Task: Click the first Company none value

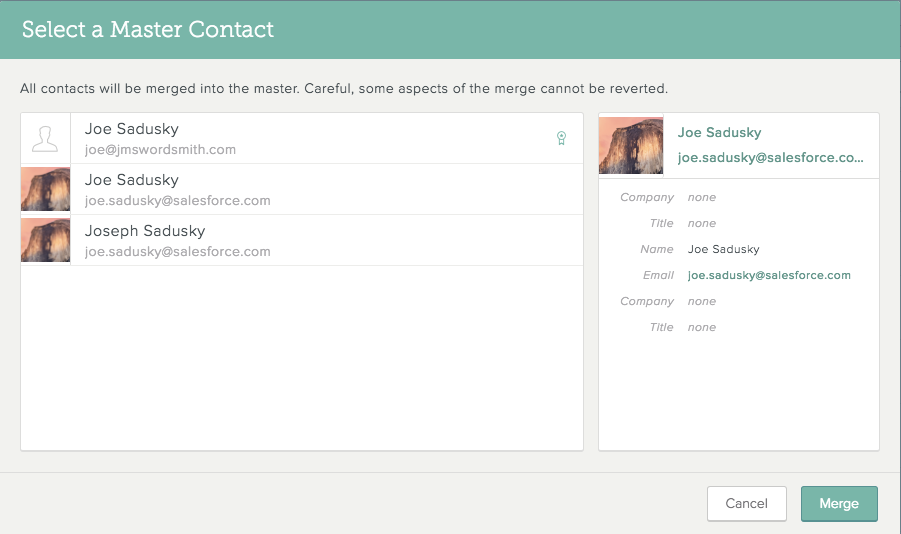Action: click(x=702, y=197)
